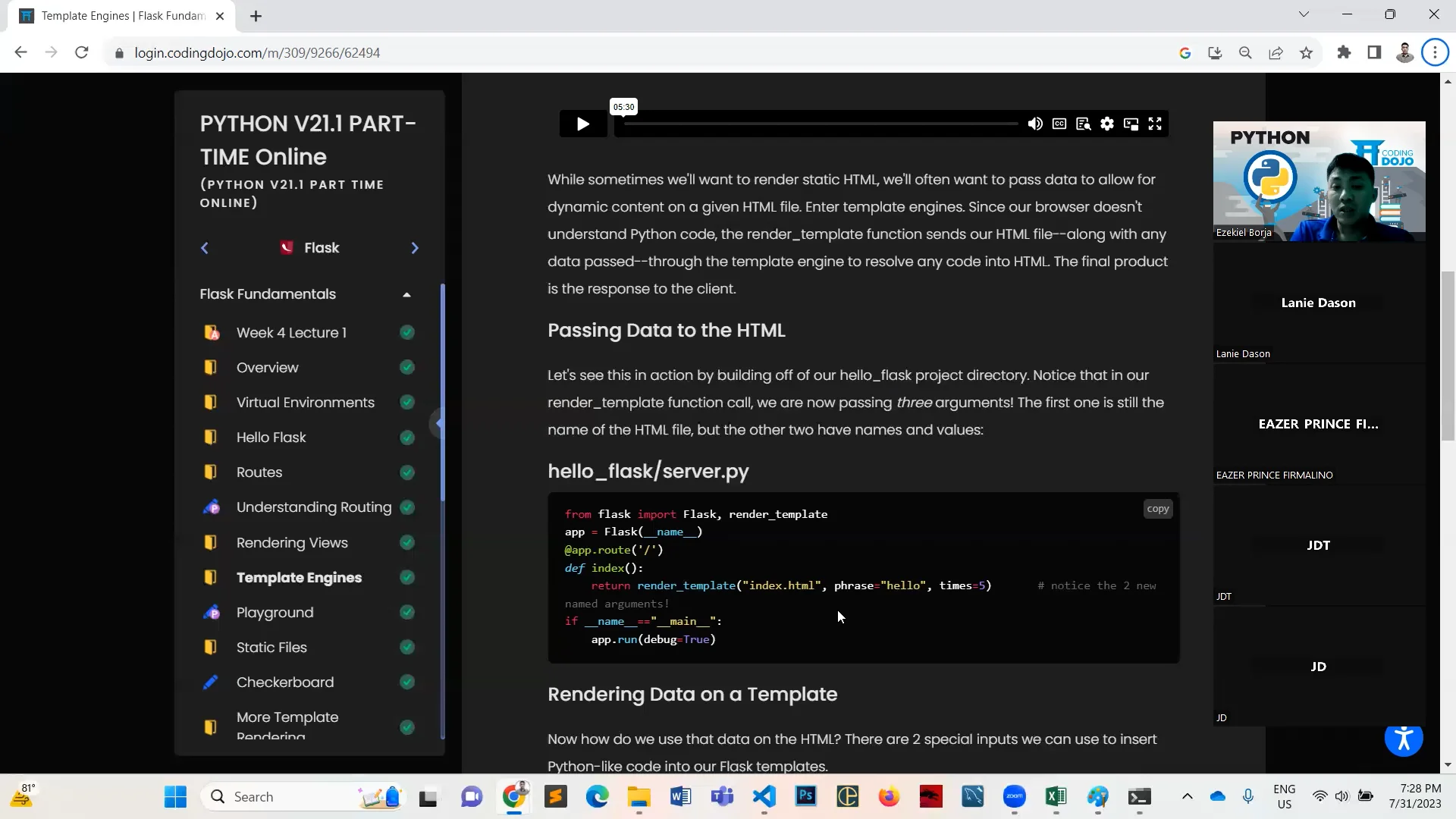Select the Template Engines browser tab
1456x819 pixels.
(114, 16)
